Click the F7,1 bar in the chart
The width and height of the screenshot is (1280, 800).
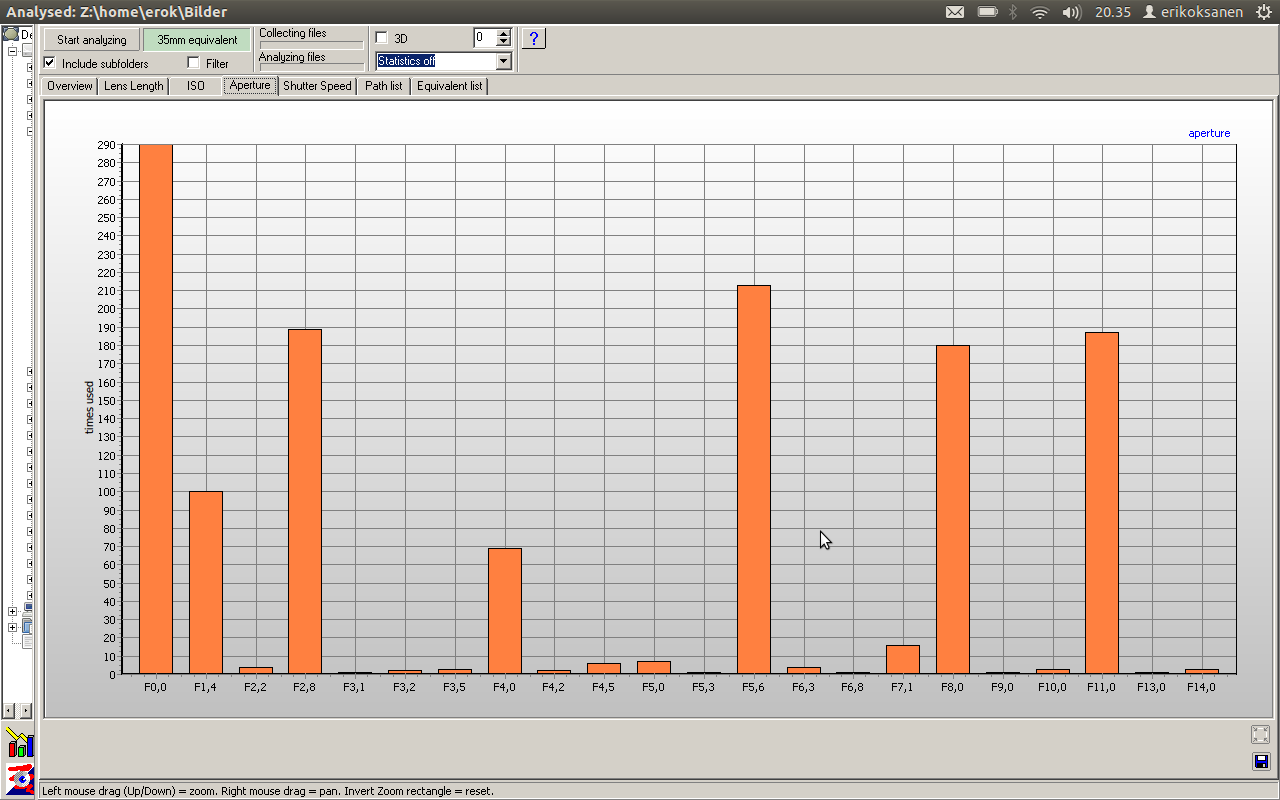(x=903, y=659)
